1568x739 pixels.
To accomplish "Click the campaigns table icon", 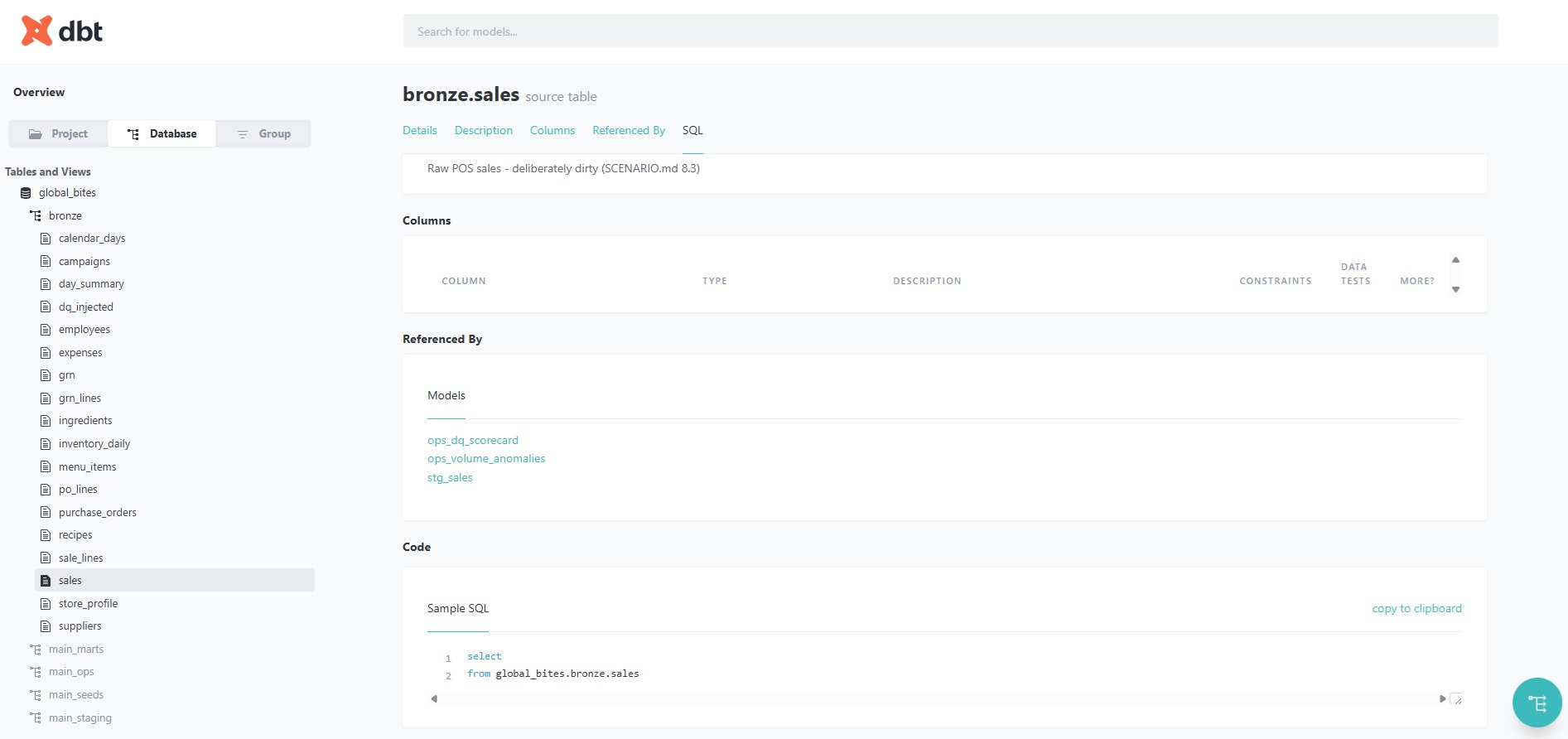I will tap(46, 261).
